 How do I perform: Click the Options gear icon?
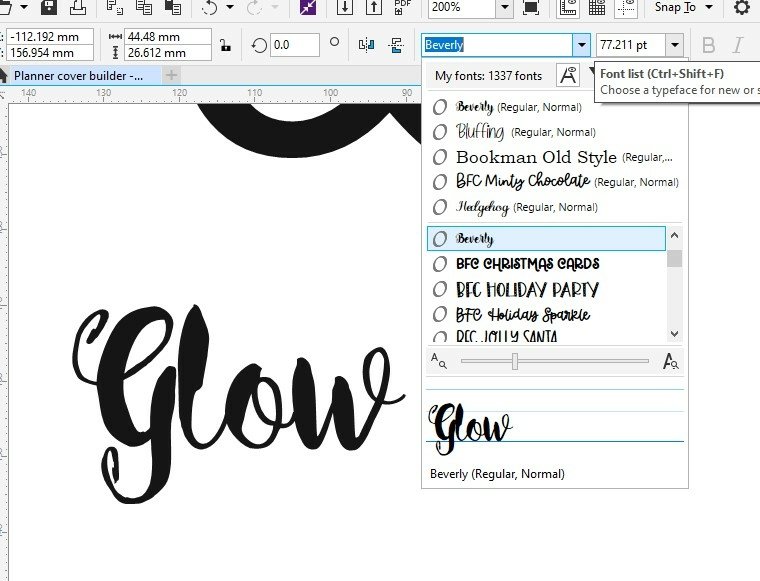[741, 8]
